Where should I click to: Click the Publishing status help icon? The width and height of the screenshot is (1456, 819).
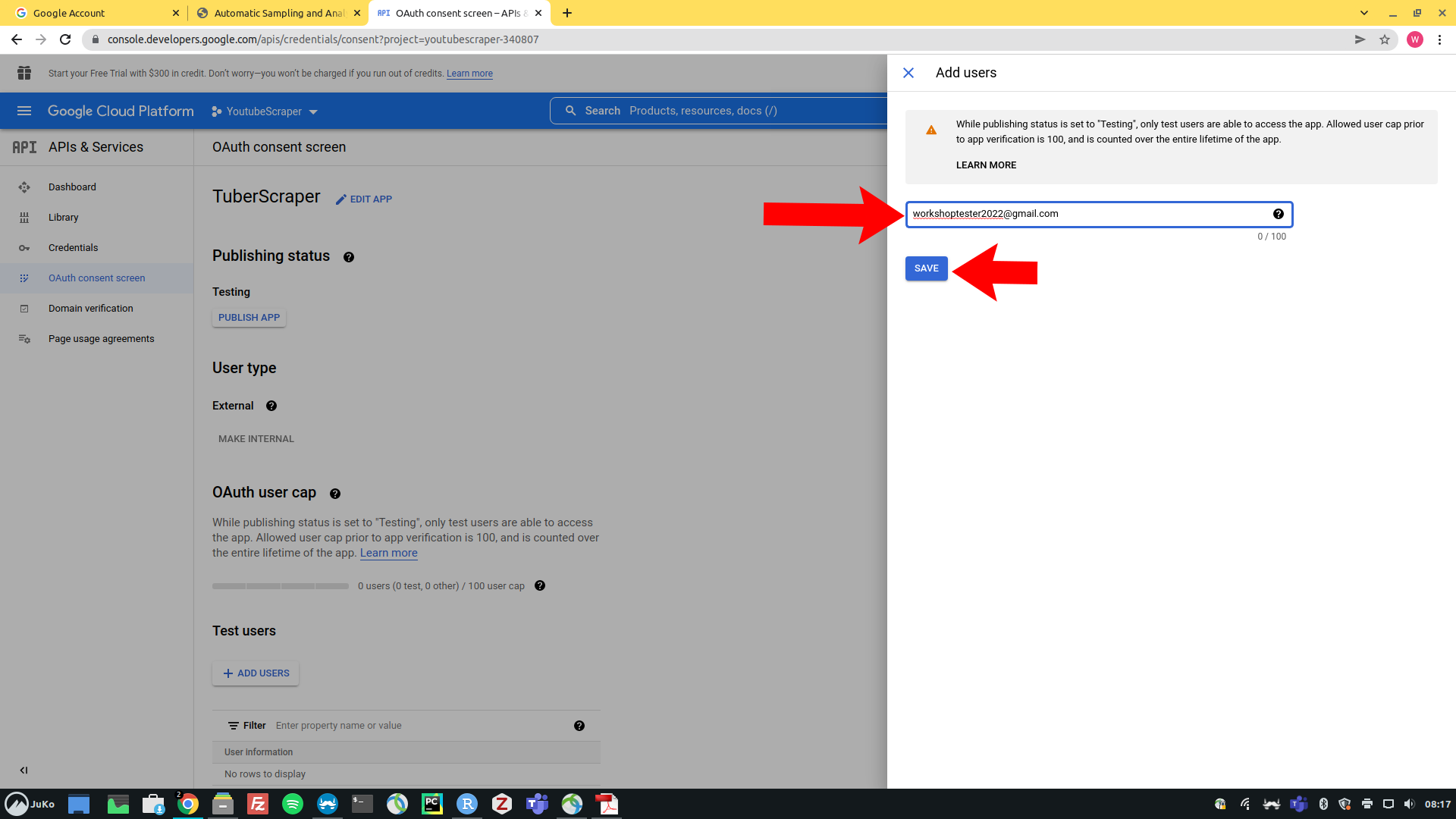click(x=349, y=257)
